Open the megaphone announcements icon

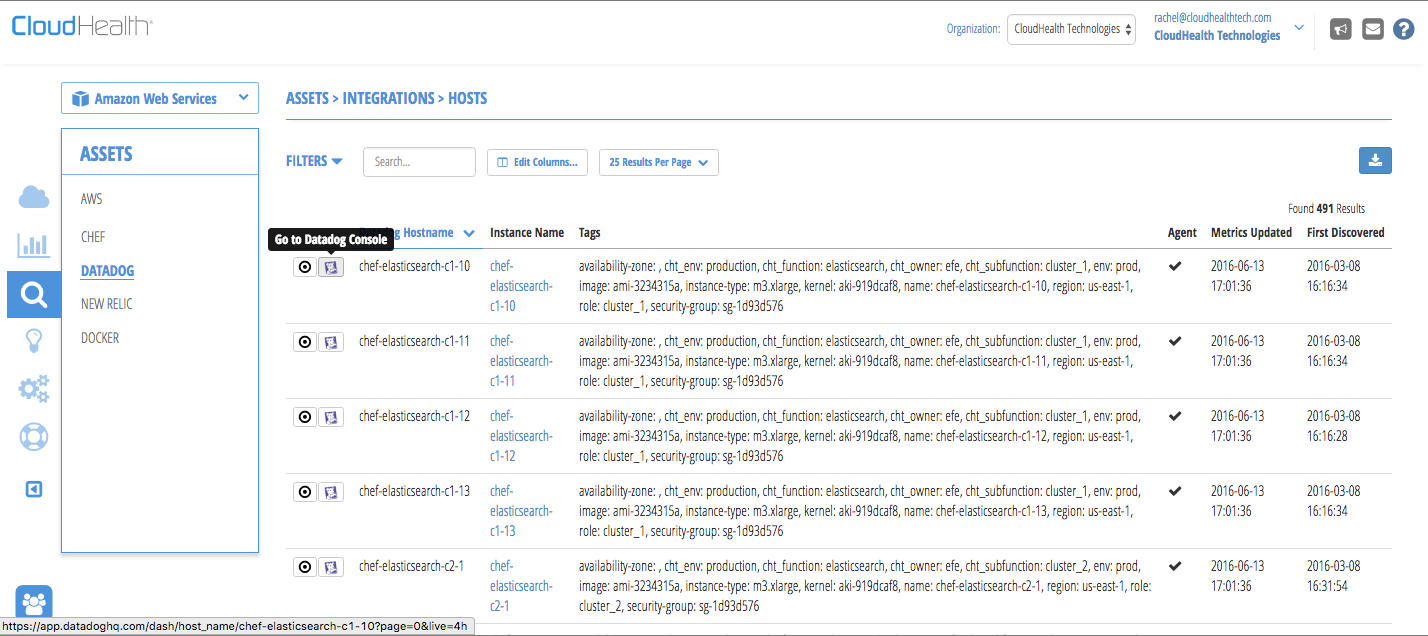pyautogui.click(x=1341, y=29)
